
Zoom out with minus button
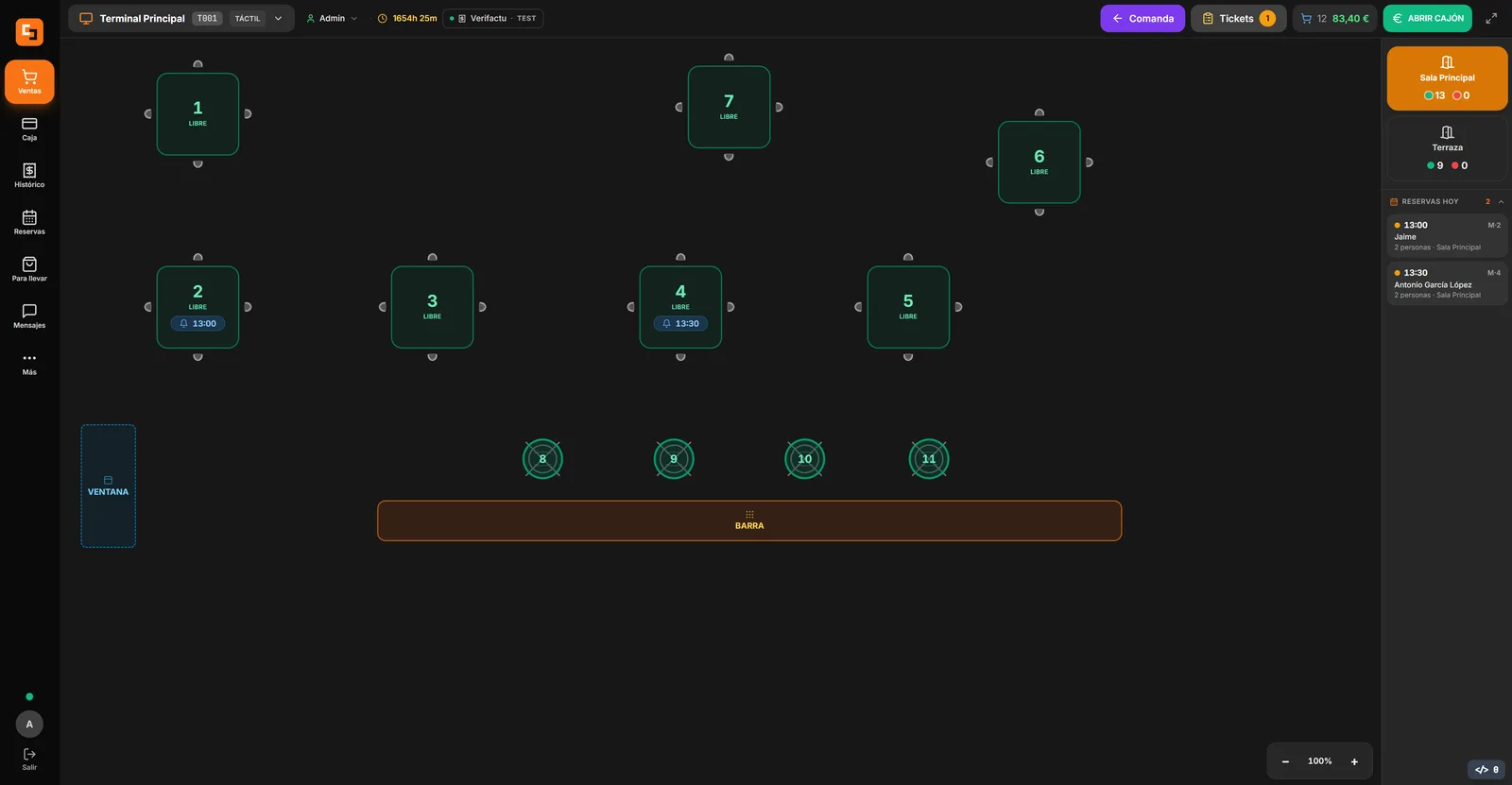tap(1285, 761)
